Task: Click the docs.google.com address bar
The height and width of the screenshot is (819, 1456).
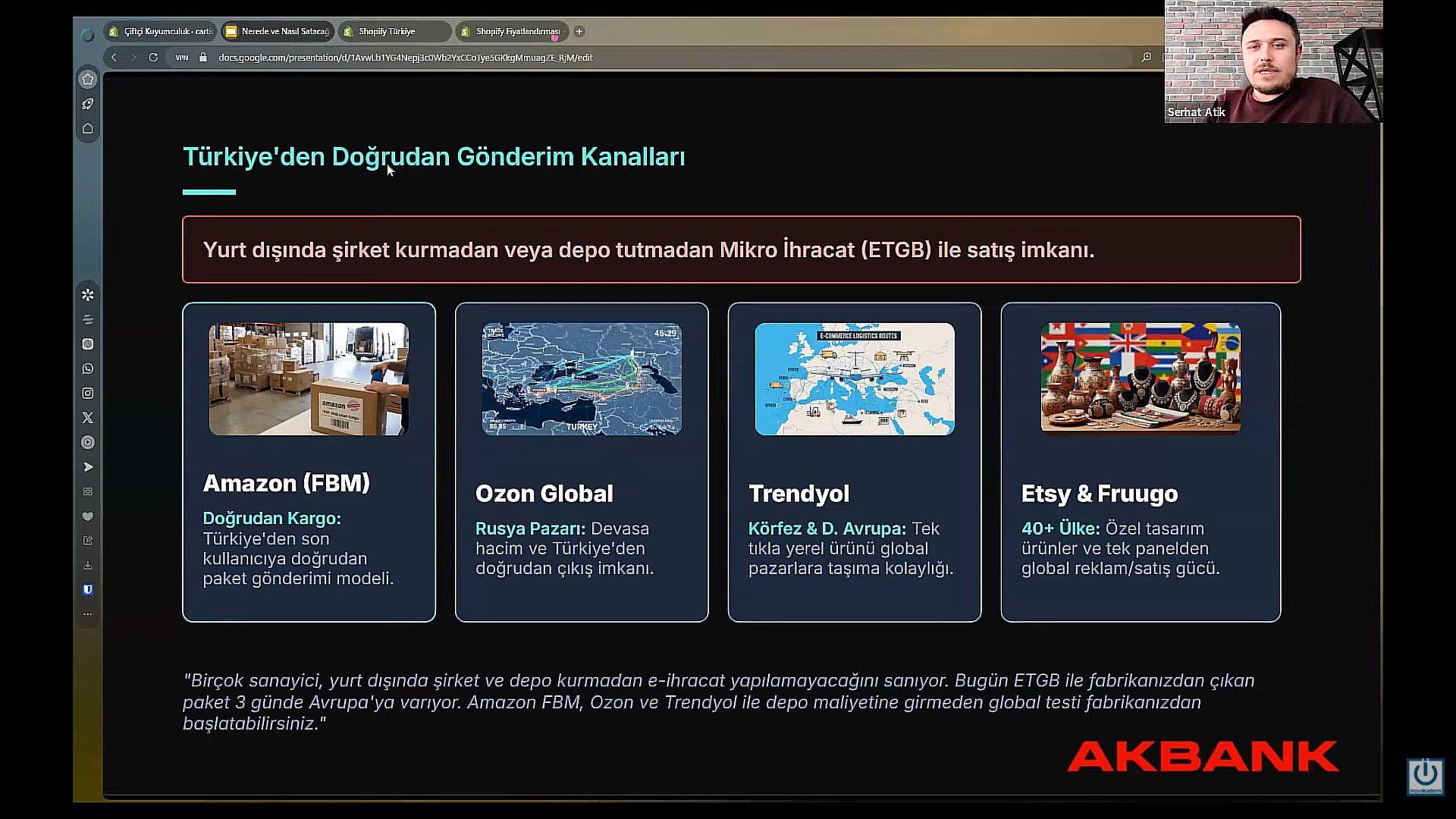Action: coord(406,58)
